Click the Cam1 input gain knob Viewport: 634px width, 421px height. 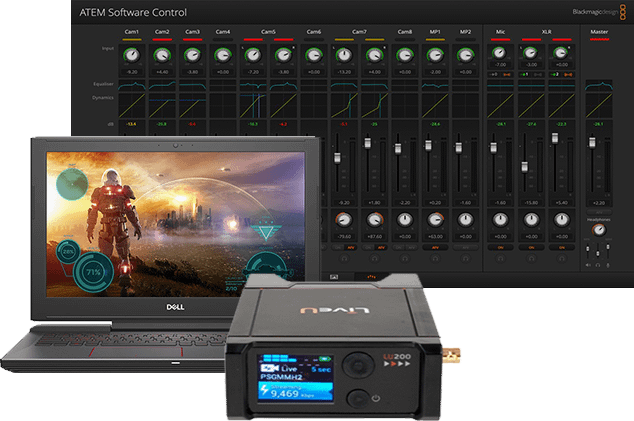tap(132, 55)
